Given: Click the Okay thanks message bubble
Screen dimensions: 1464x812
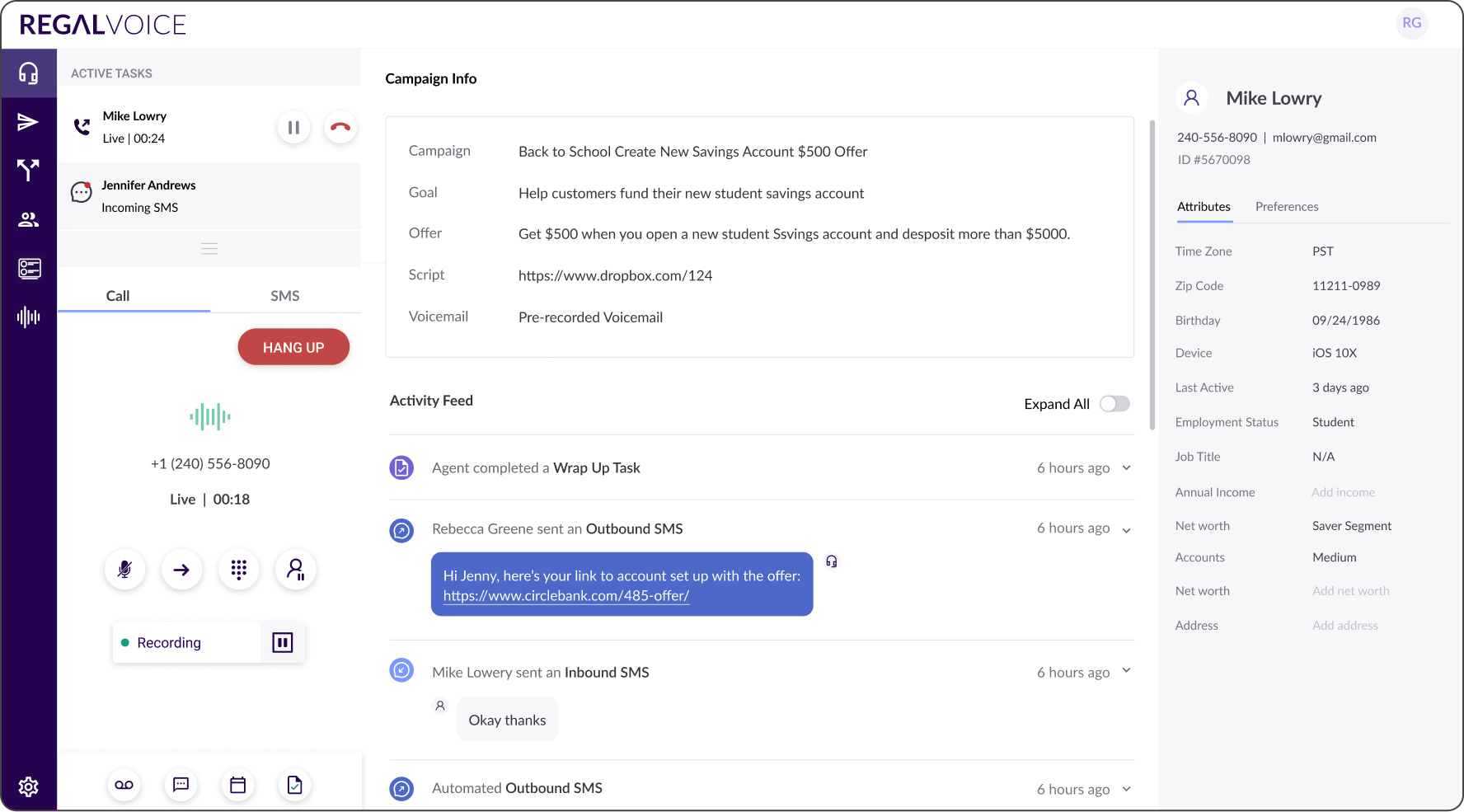Looking at the screenshot, I should click(507, 720).
